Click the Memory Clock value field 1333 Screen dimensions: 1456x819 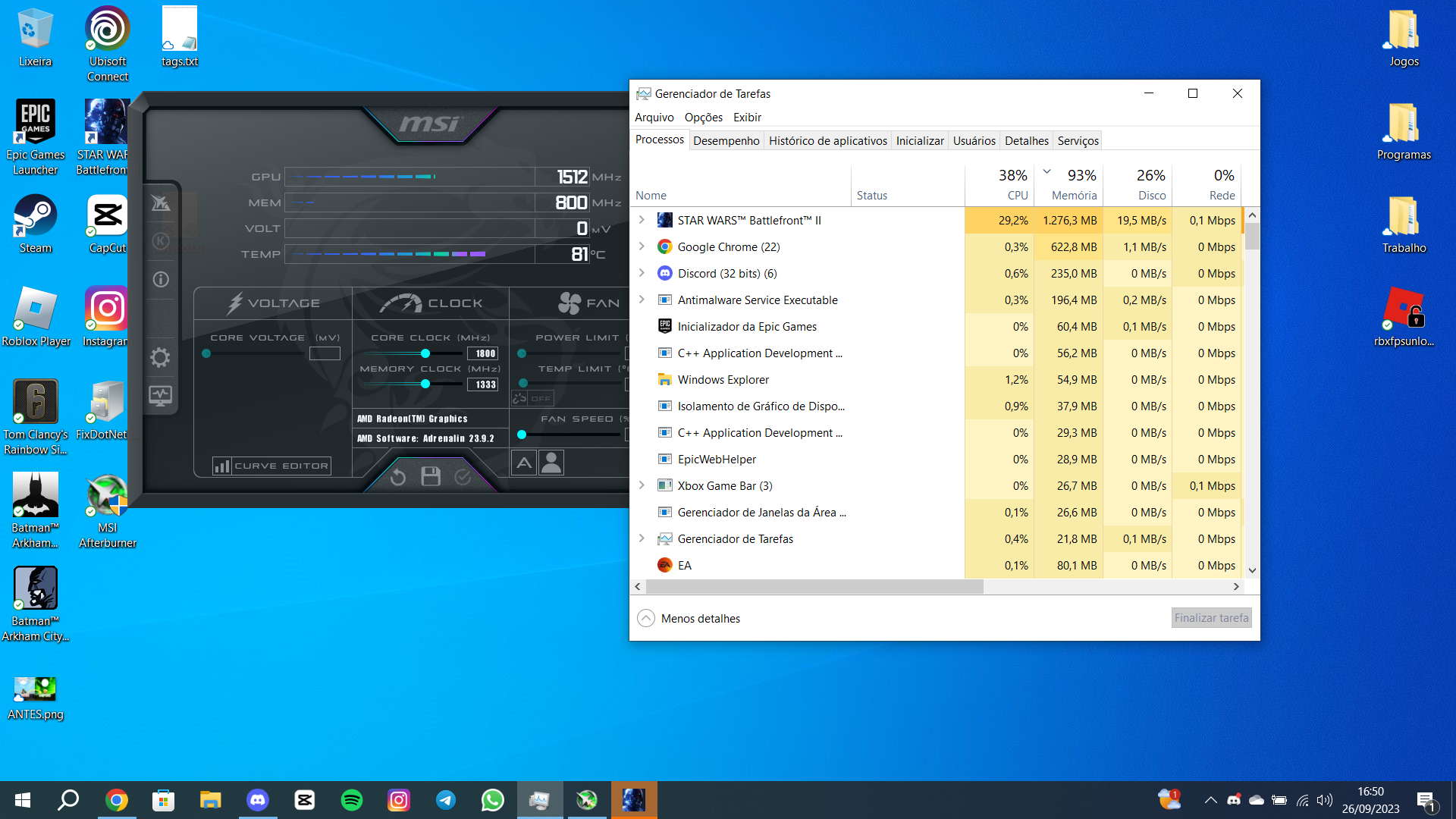pyautogui.click(x=482, y=384)
